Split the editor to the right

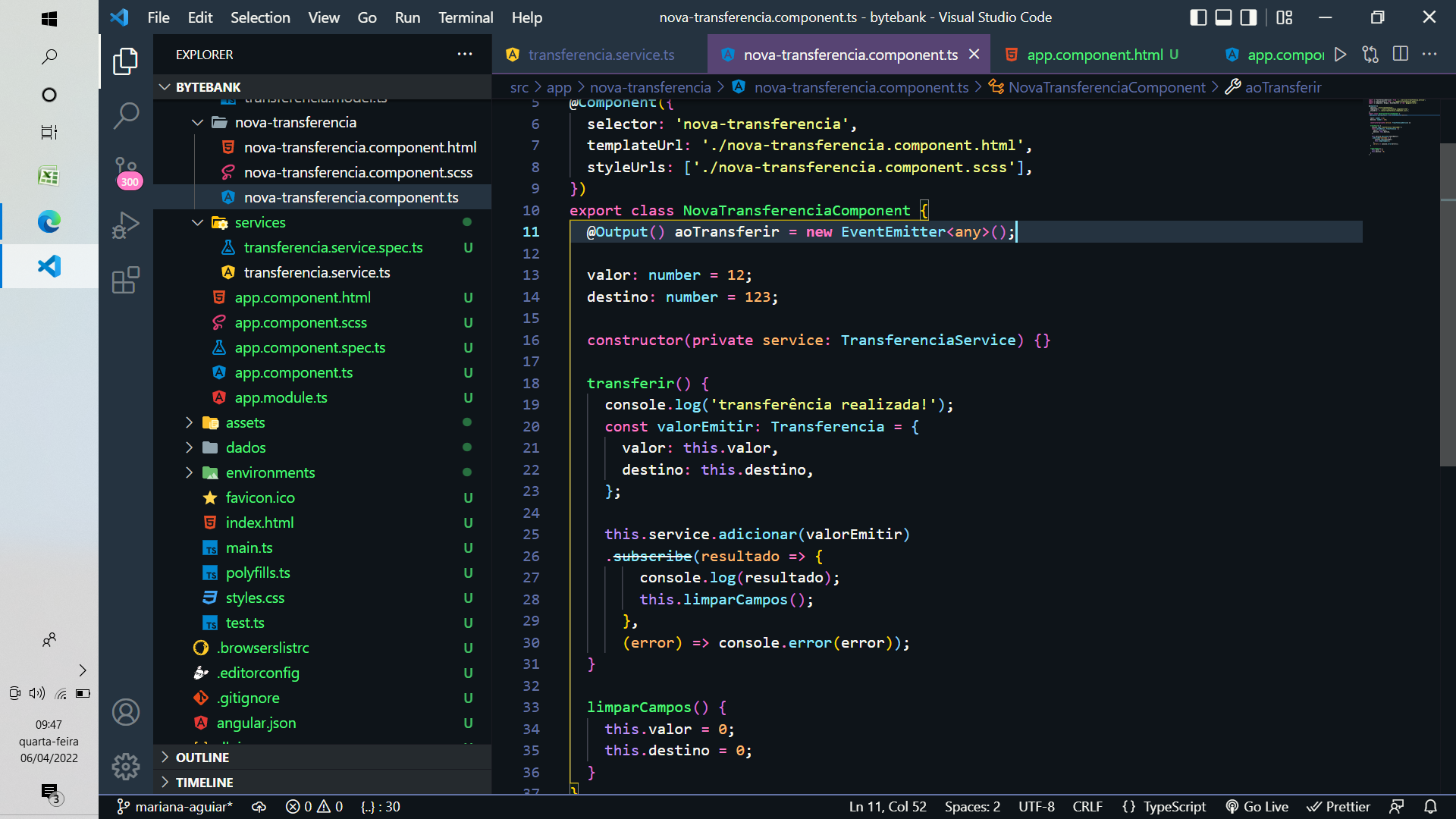pyautogui.click(x=1401, y=55)
